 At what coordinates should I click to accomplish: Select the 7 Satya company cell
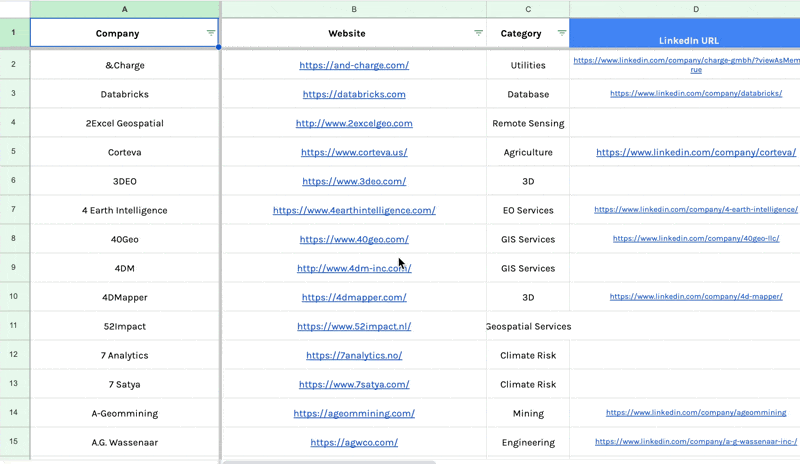pyautogui.click(x=124, y=385)
